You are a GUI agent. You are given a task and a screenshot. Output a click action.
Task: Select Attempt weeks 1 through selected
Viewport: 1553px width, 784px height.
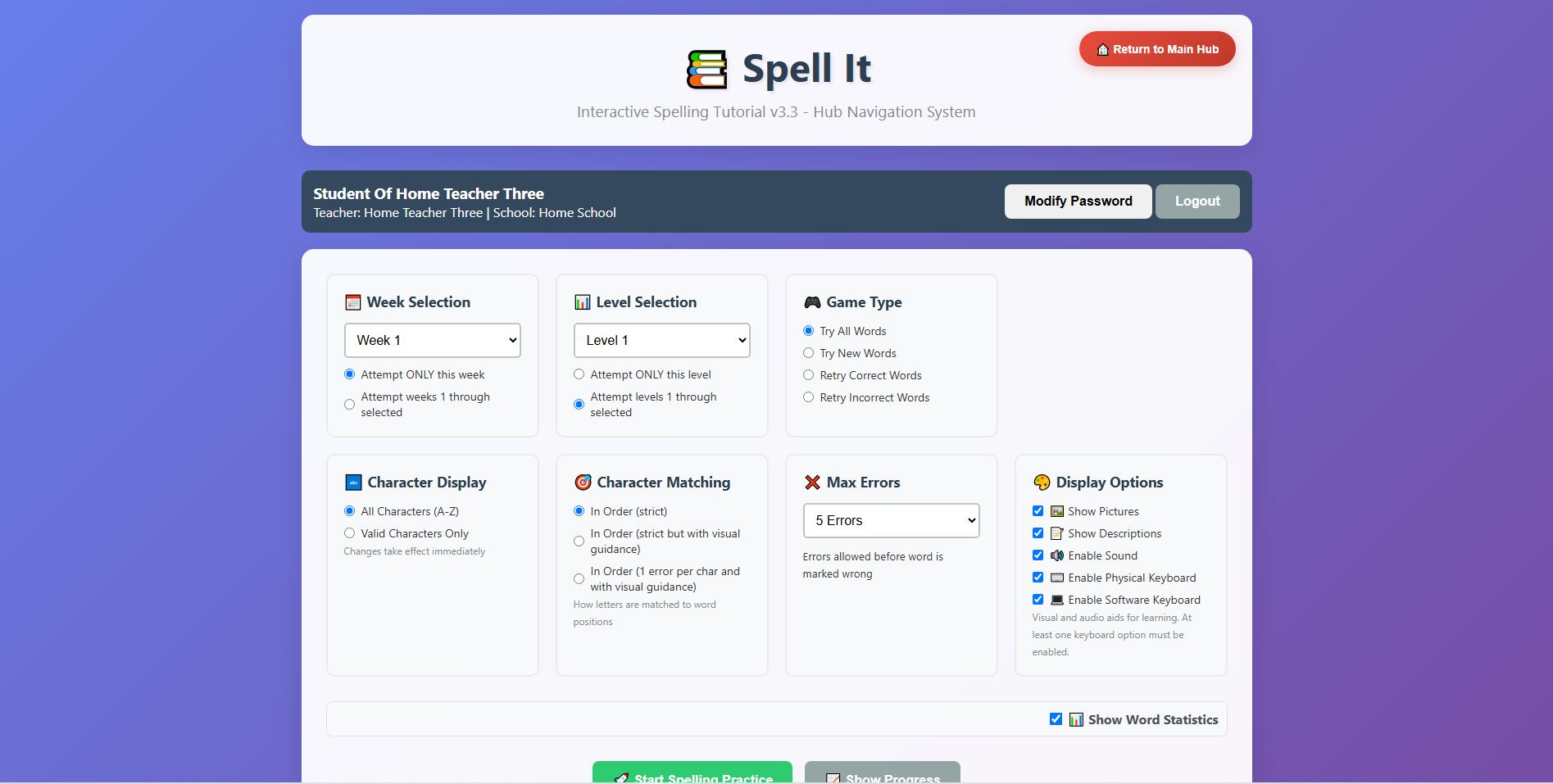[350, 405]
